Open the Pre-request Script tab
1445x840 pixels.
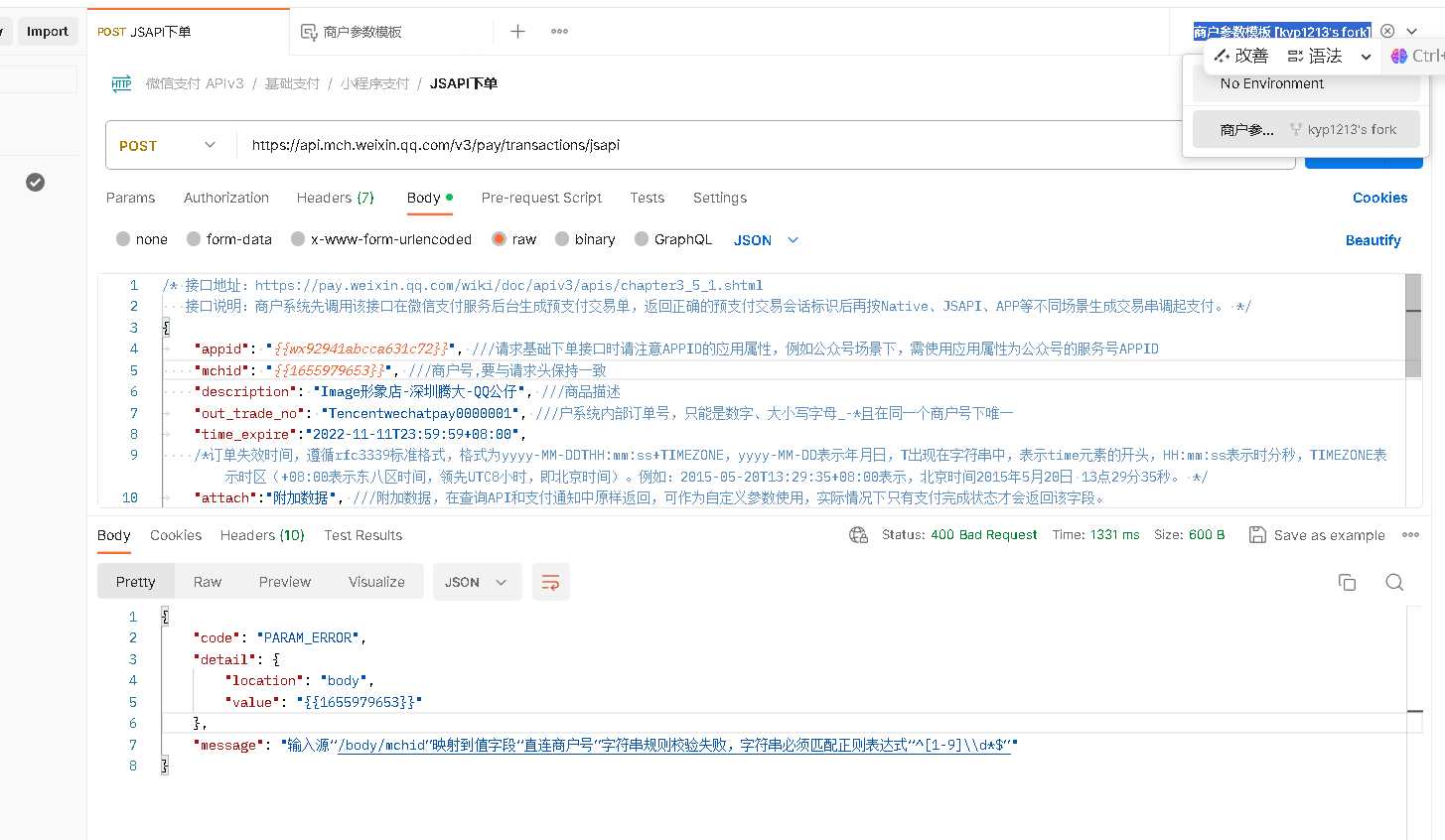[541, 198]
